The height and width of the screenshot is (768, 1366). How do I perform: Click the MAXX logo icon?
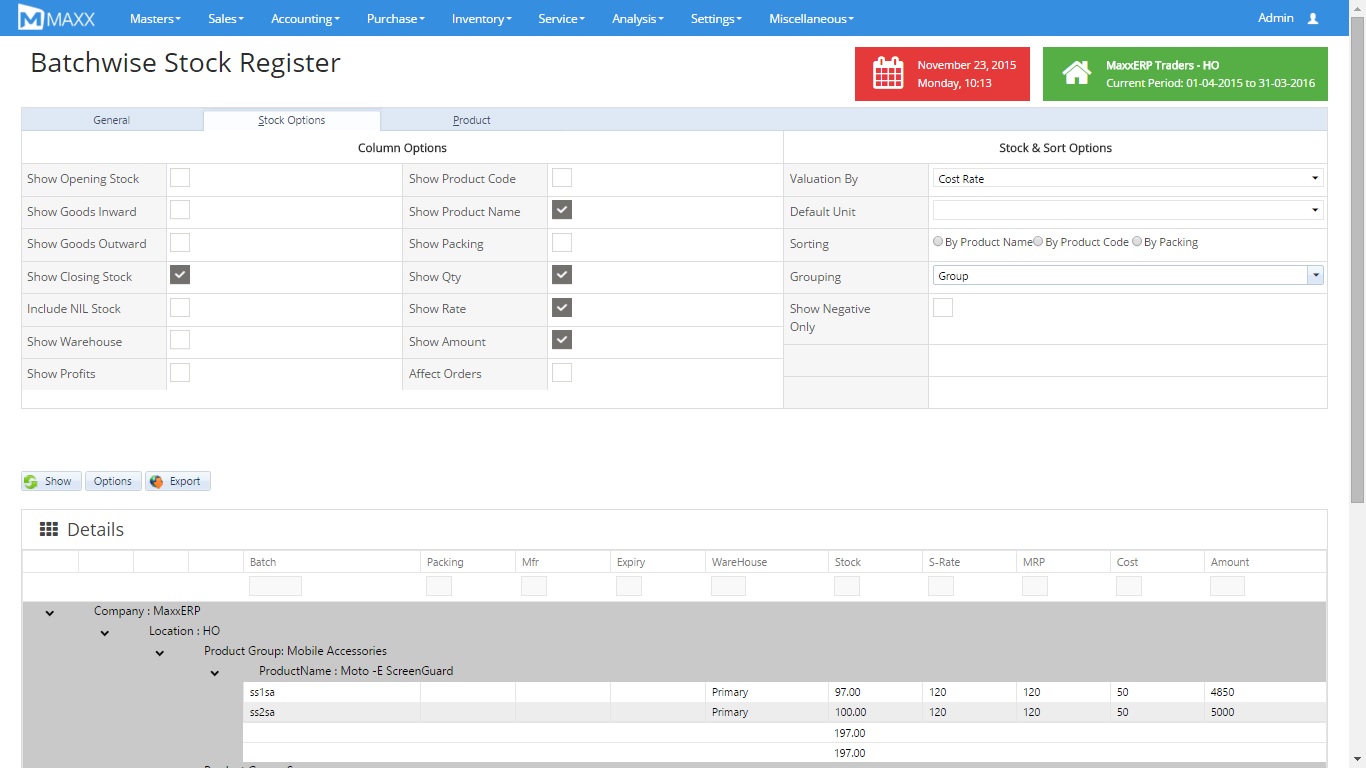click(x=32, y=18)
